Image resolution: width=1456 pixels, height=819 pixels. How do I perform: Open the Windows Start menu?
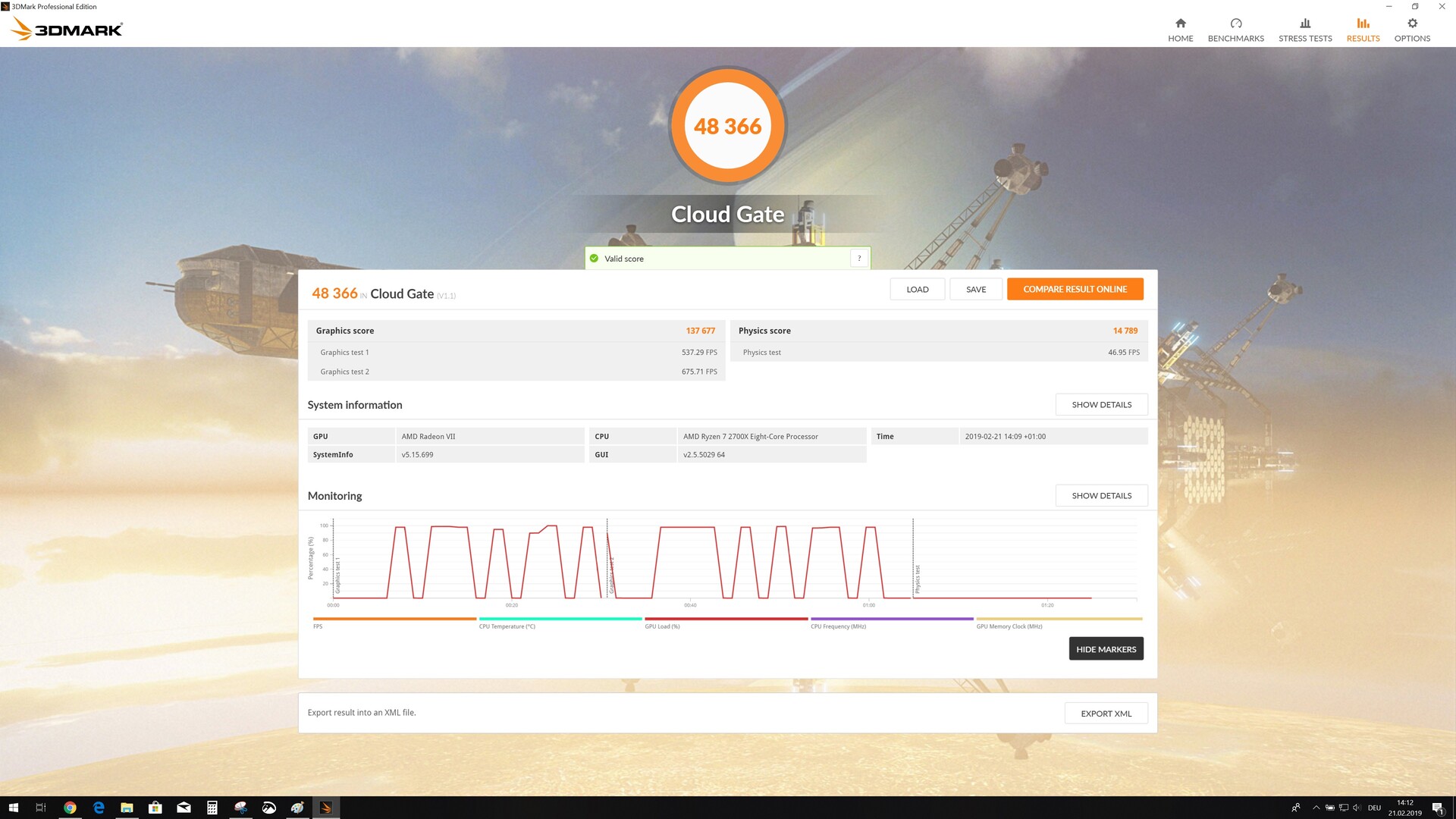pos(13,808)
